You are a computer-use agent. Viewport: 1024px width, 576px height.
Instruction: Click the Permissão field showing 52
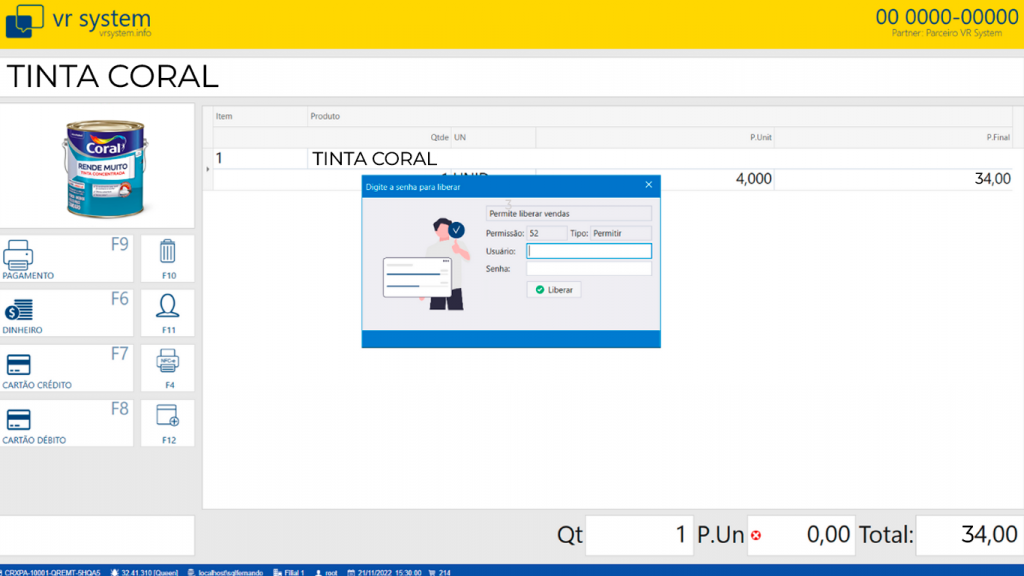546,233
